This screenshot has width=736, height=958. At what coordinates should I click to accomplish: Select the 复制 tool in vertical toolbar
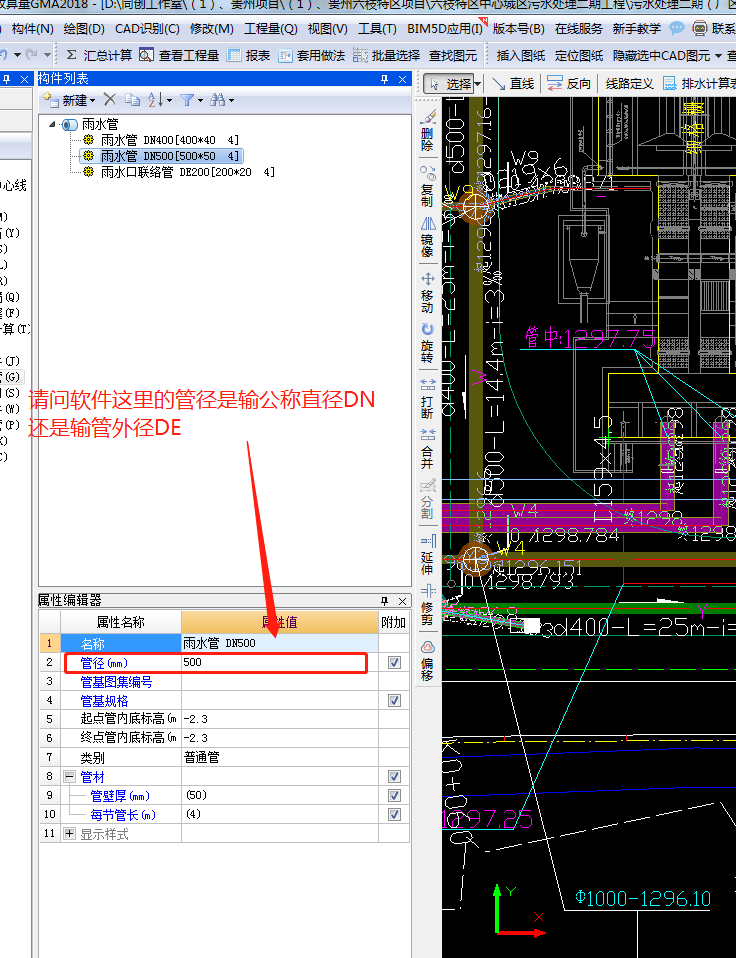click(428, 186)
